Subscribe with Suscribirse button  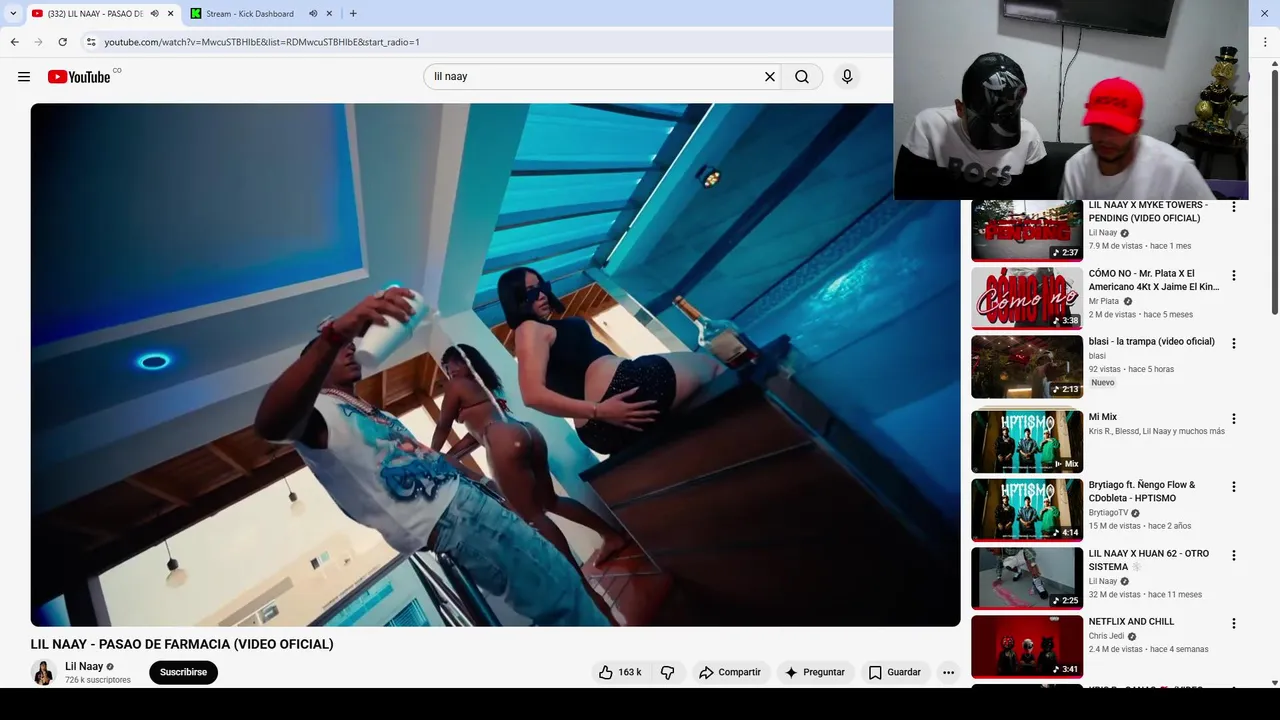click(183, 672)
